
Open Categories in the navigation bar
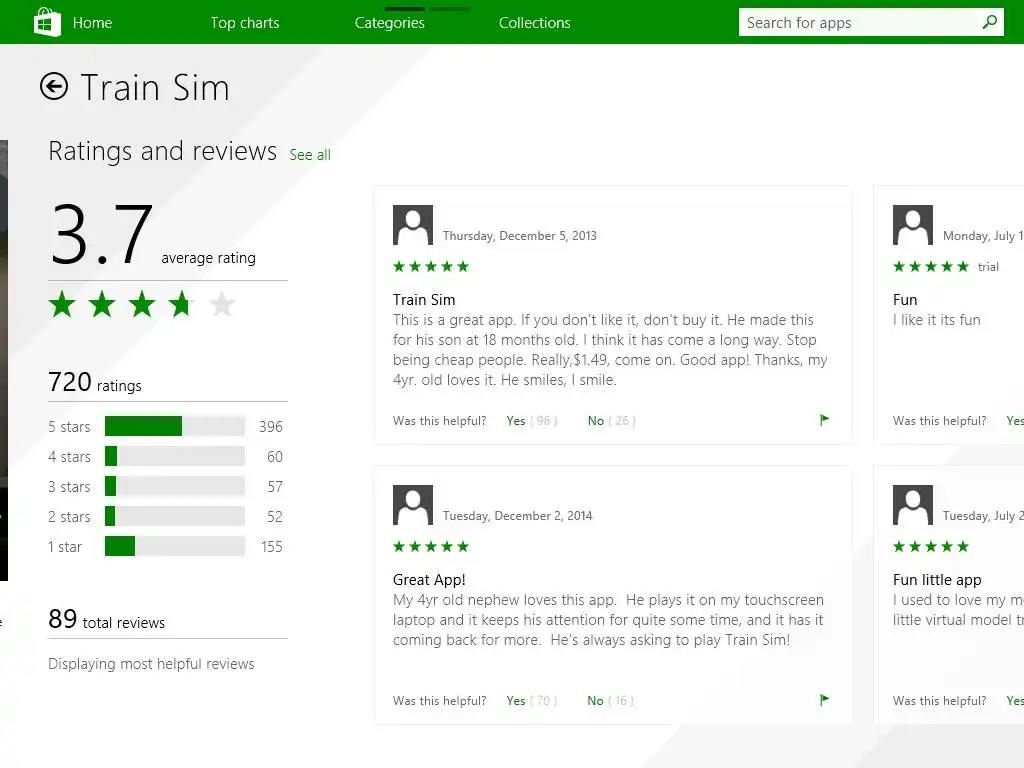390,23
